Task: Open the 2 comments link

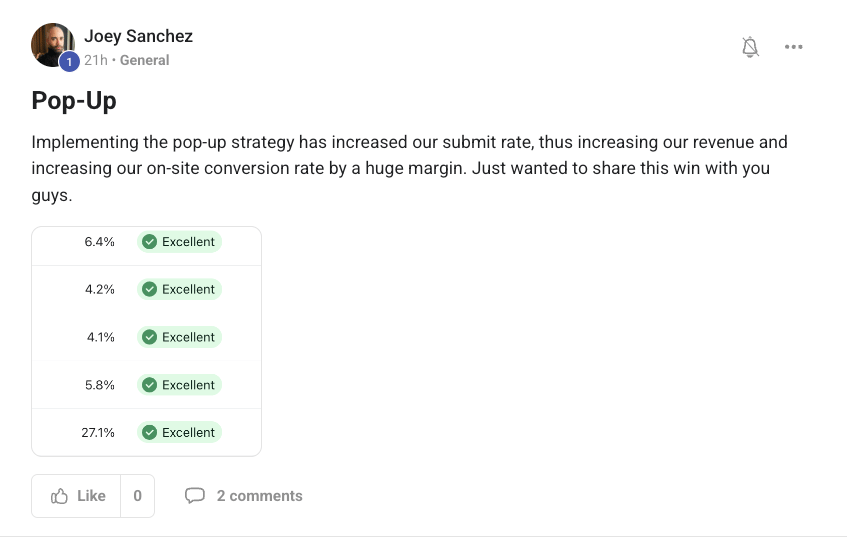Action: coord(259,496)
